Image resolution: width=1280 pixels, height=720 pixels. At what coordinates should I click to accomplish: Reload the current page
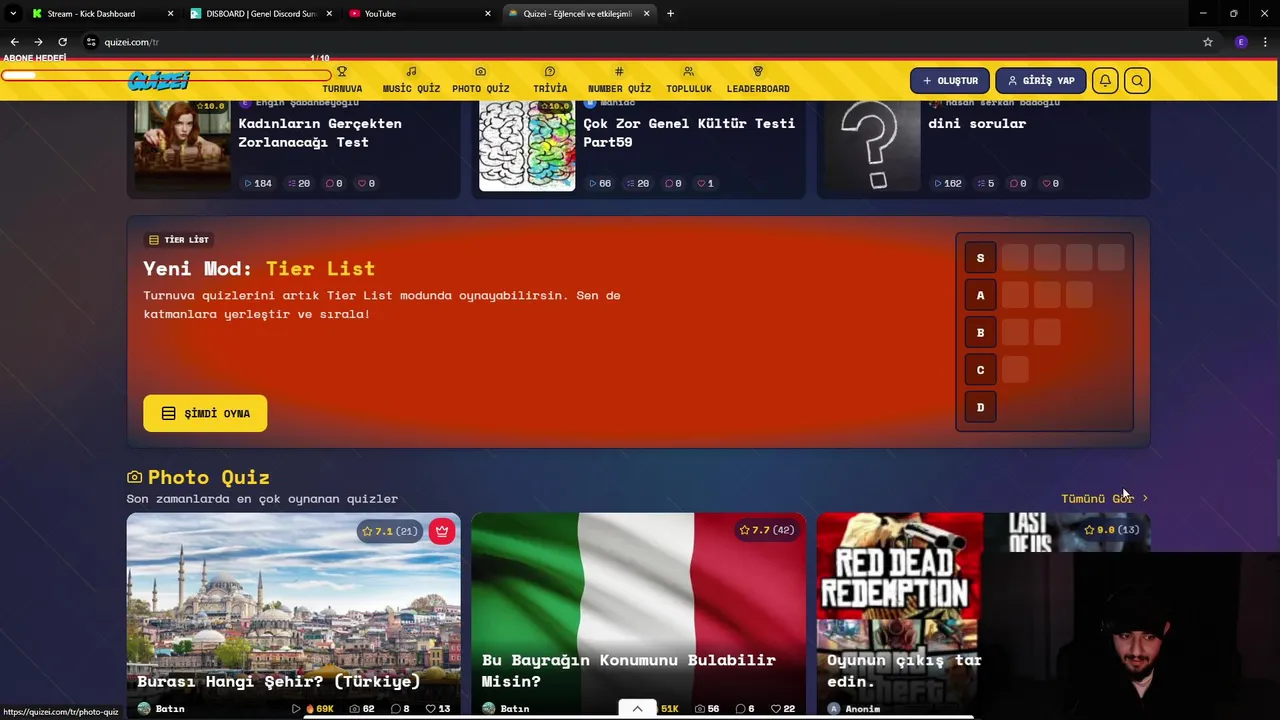pos(62,42)
